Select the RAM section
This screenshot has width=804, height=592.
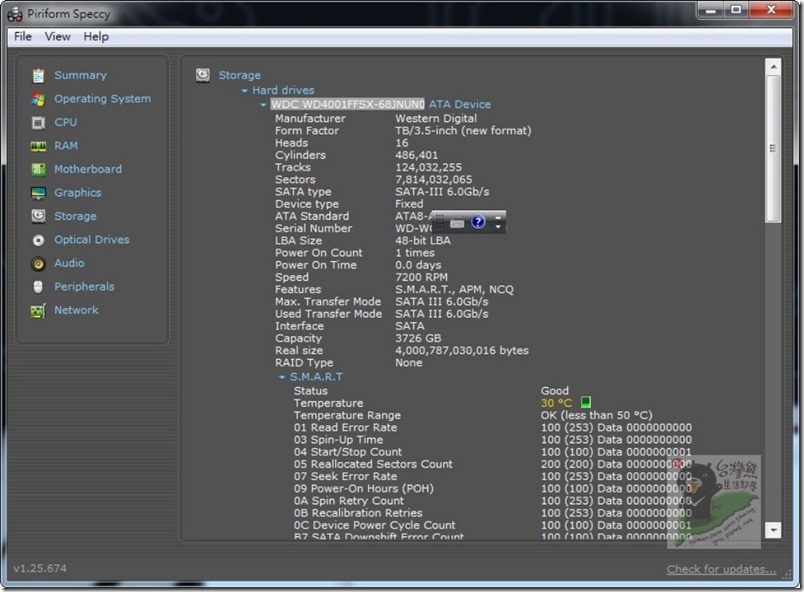click(66, 146)
